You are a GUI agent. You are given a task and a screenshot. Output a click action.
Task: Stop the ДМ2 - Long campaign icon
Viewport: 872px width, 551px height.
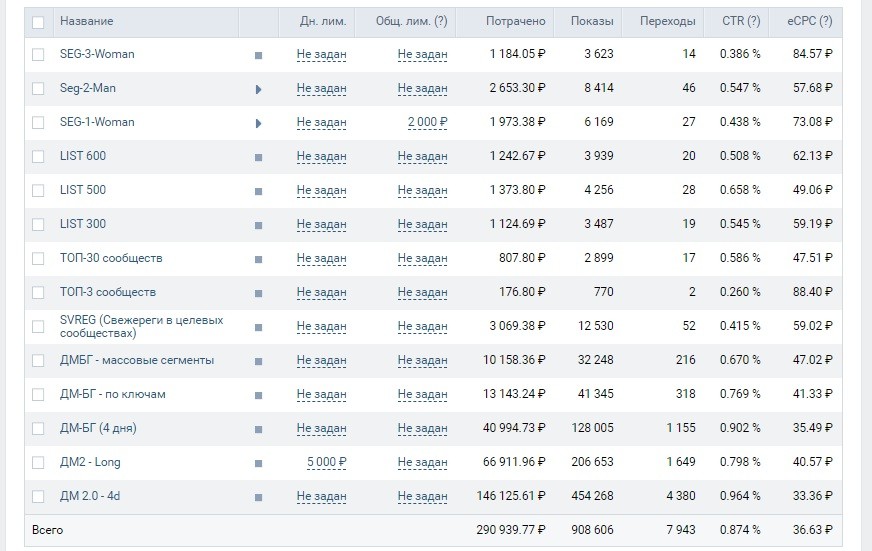pos(258,463)
